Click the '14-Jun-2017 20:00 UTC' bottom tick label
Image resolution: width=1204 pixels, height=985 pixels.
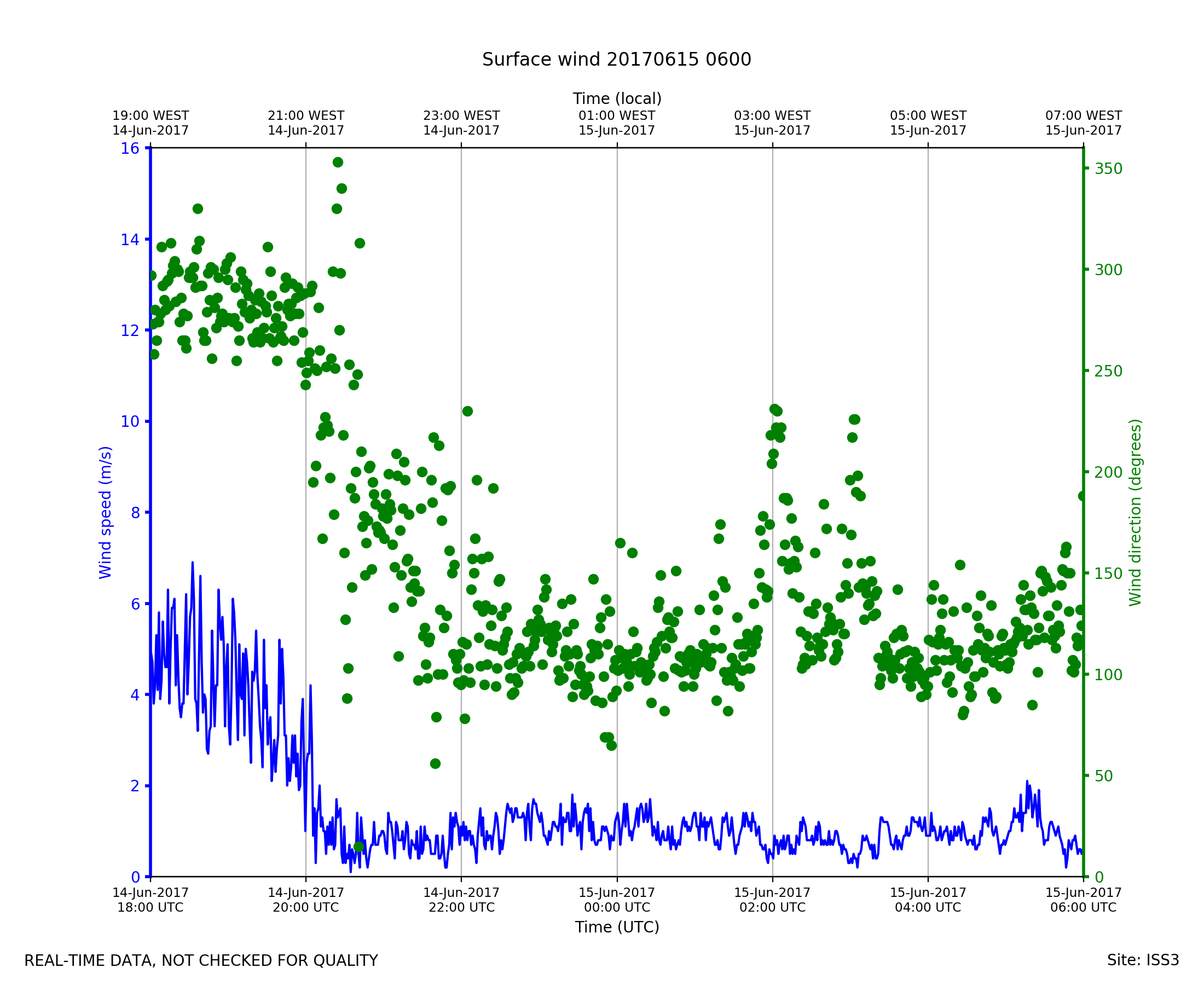(306, 900)
